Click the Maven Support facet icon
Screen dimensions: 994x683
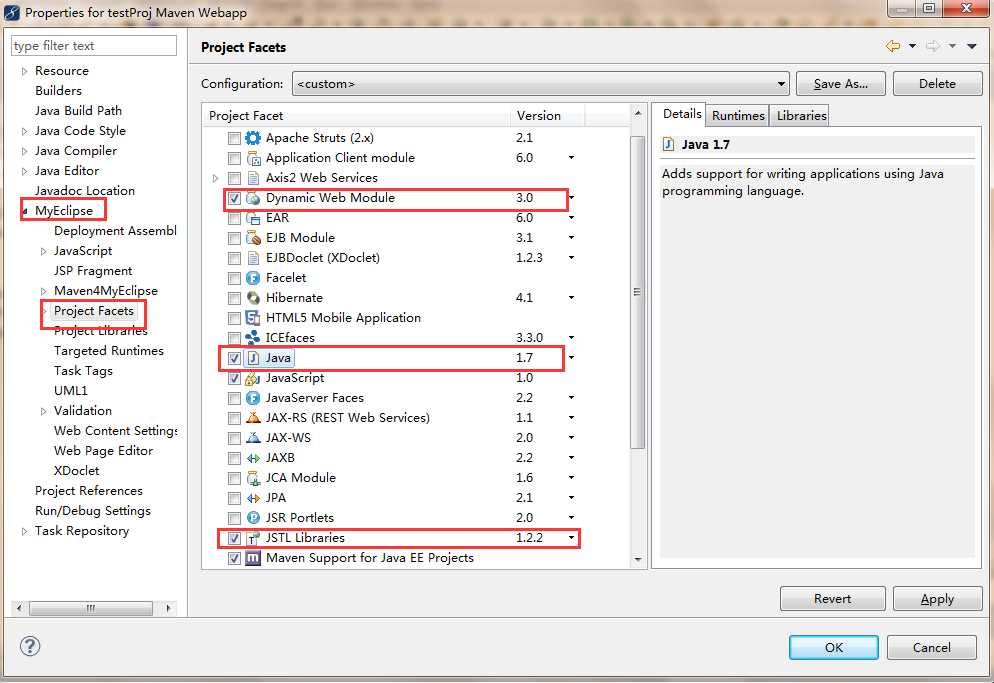click(x=253, y=558)
